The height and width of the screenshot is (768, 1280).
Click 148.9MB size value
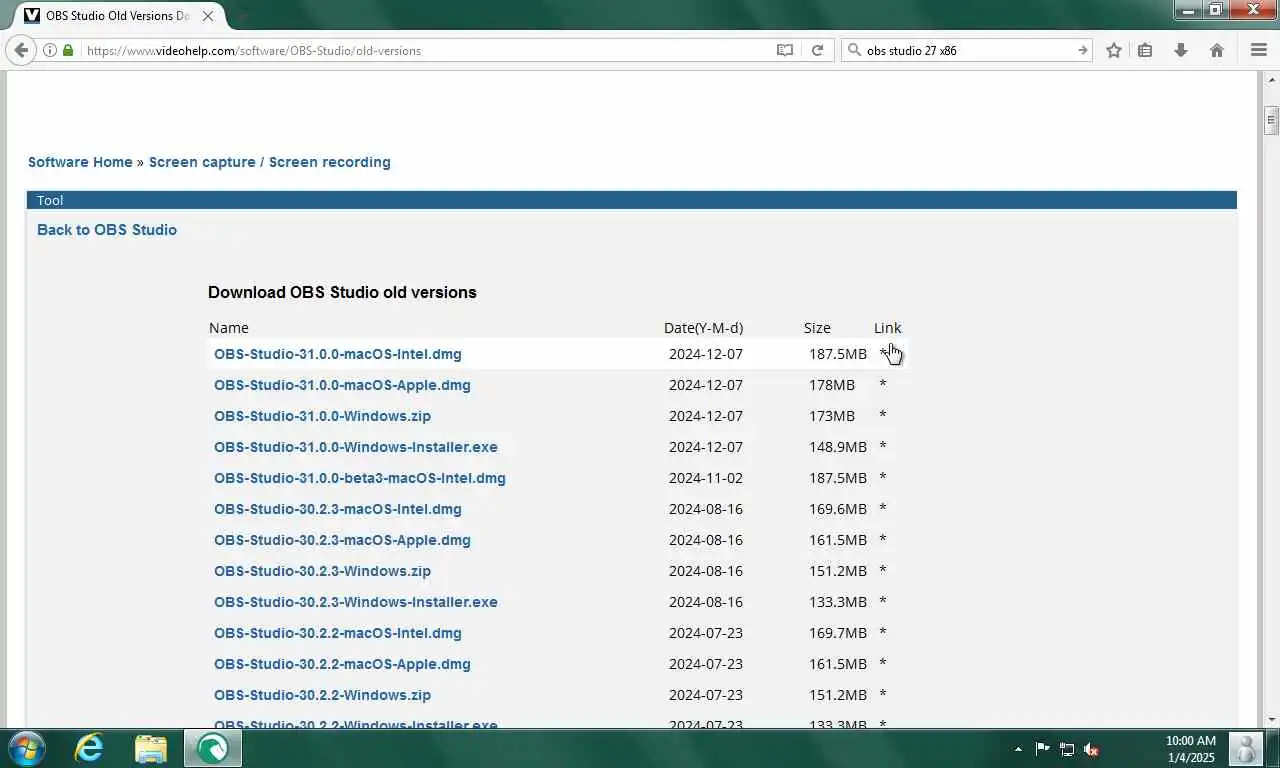(838, 447)
